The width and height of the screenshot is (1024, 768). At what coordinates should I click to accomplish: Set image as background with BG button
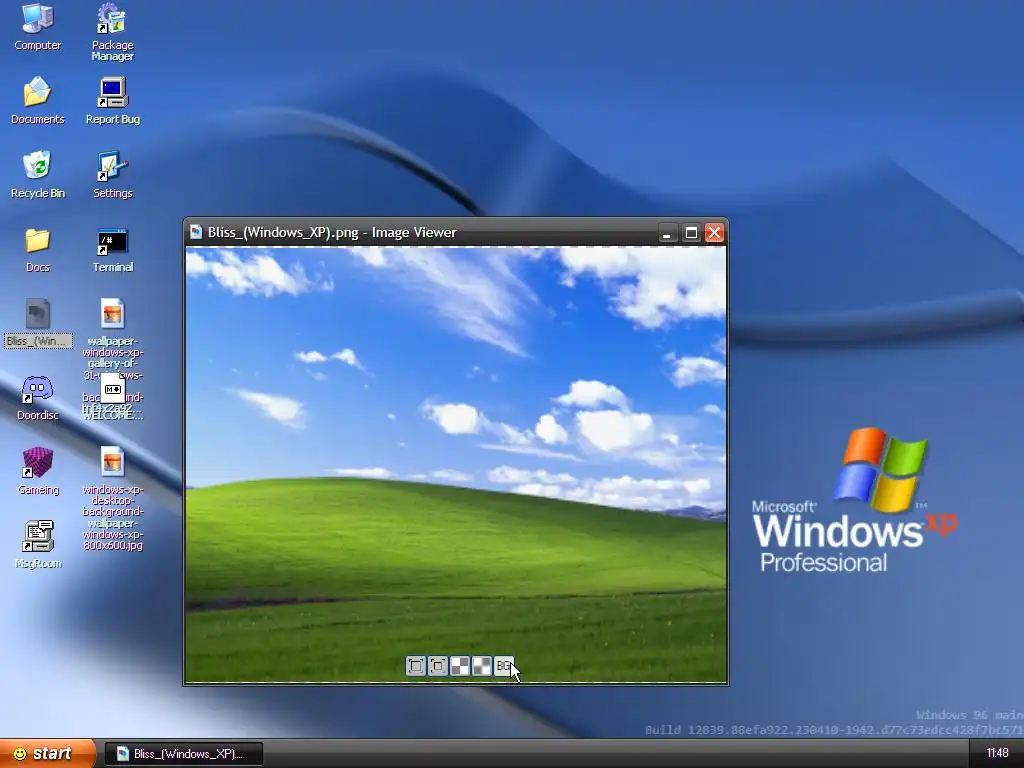point(504,666)
